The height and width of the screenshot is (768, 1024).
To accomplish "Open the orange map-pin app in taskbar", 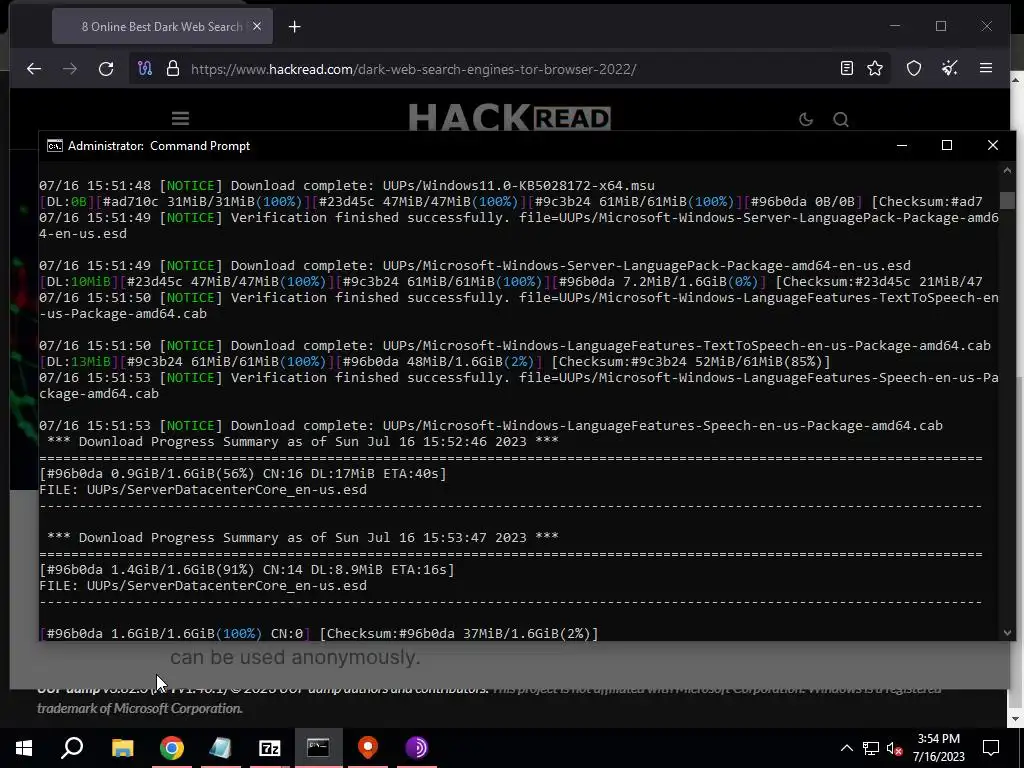I will (368, 748).
